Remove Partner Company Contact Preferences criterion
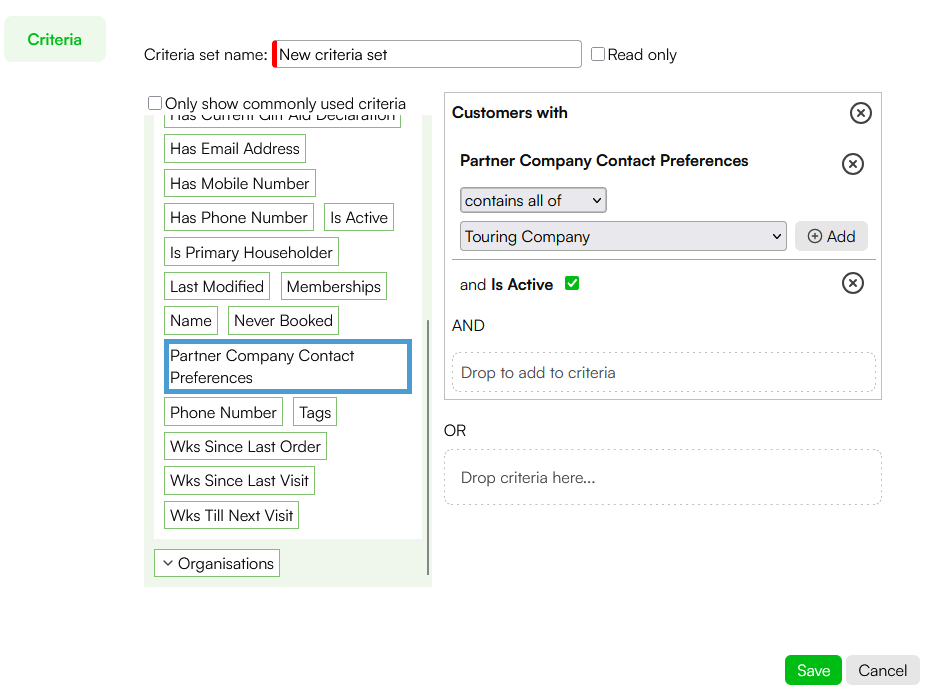 pos(853,164)
